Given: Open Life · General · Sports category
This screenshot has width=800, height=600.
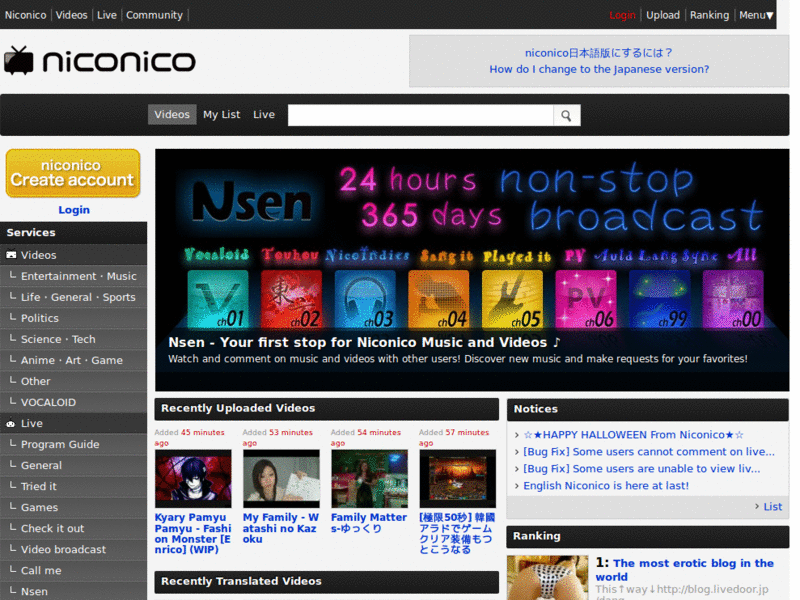Looking at the screenshot, I should 78,297.
